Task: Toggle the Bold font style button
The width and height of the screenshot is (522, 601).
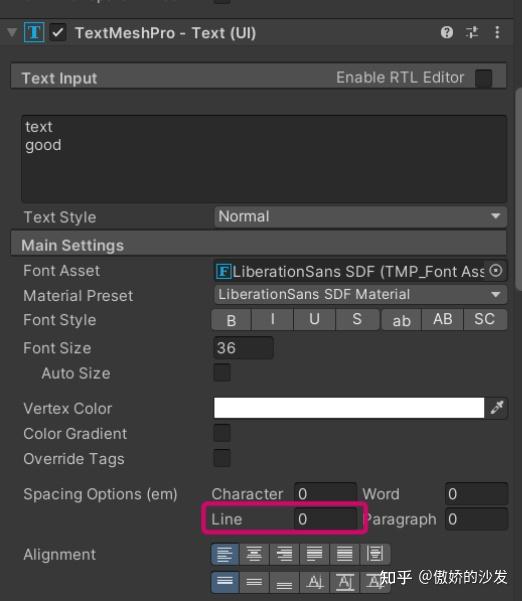Action: point(231,320)
